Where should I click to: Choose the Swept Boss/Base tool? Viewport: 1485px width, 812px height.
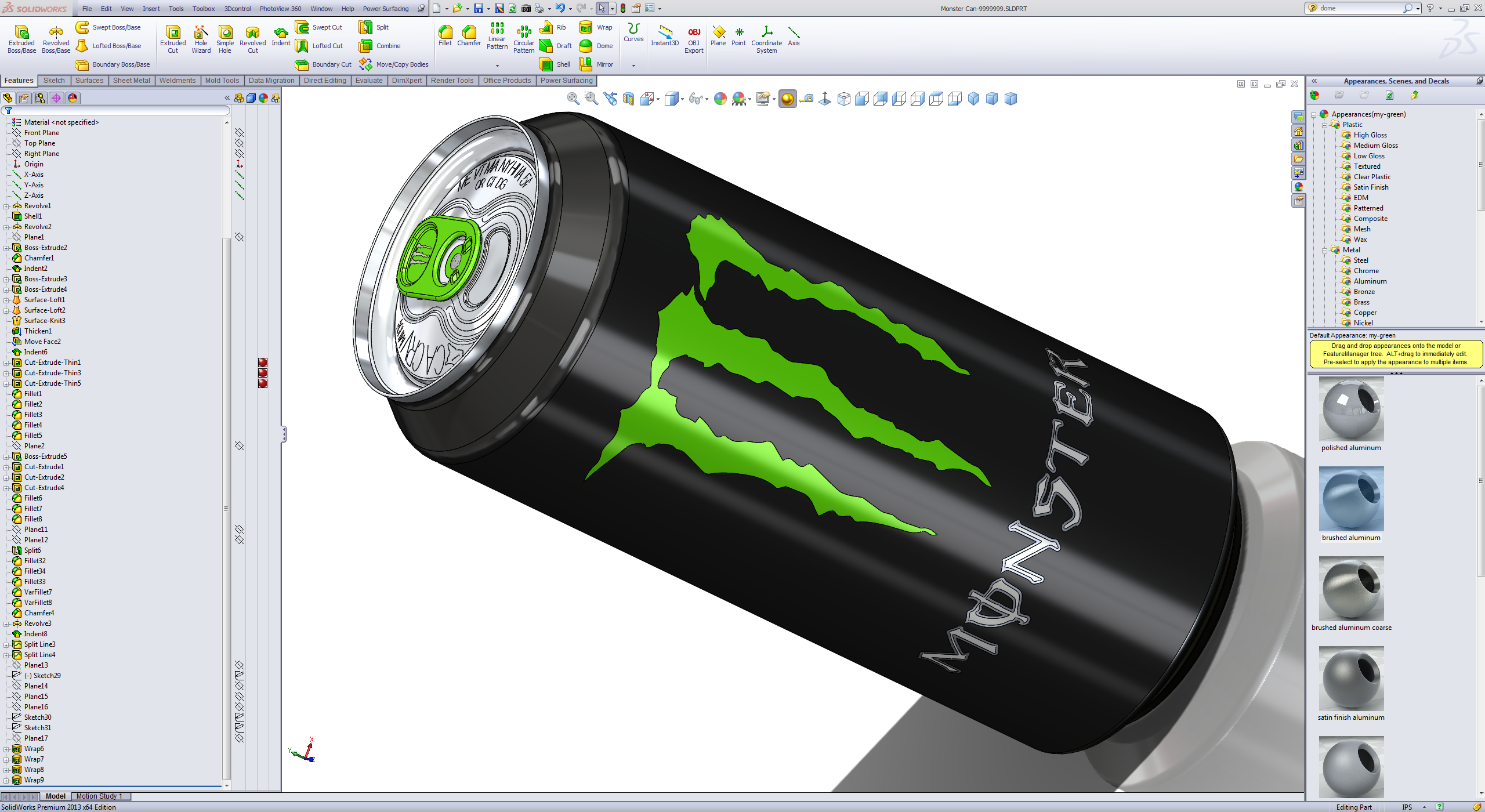[108, 27]
